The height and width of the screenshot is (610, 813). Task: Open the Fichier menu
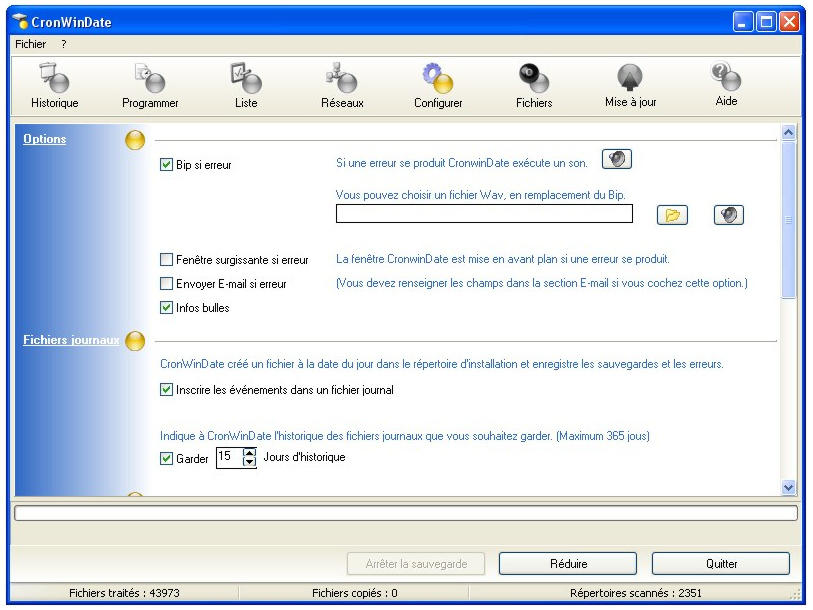pos(30,44)
